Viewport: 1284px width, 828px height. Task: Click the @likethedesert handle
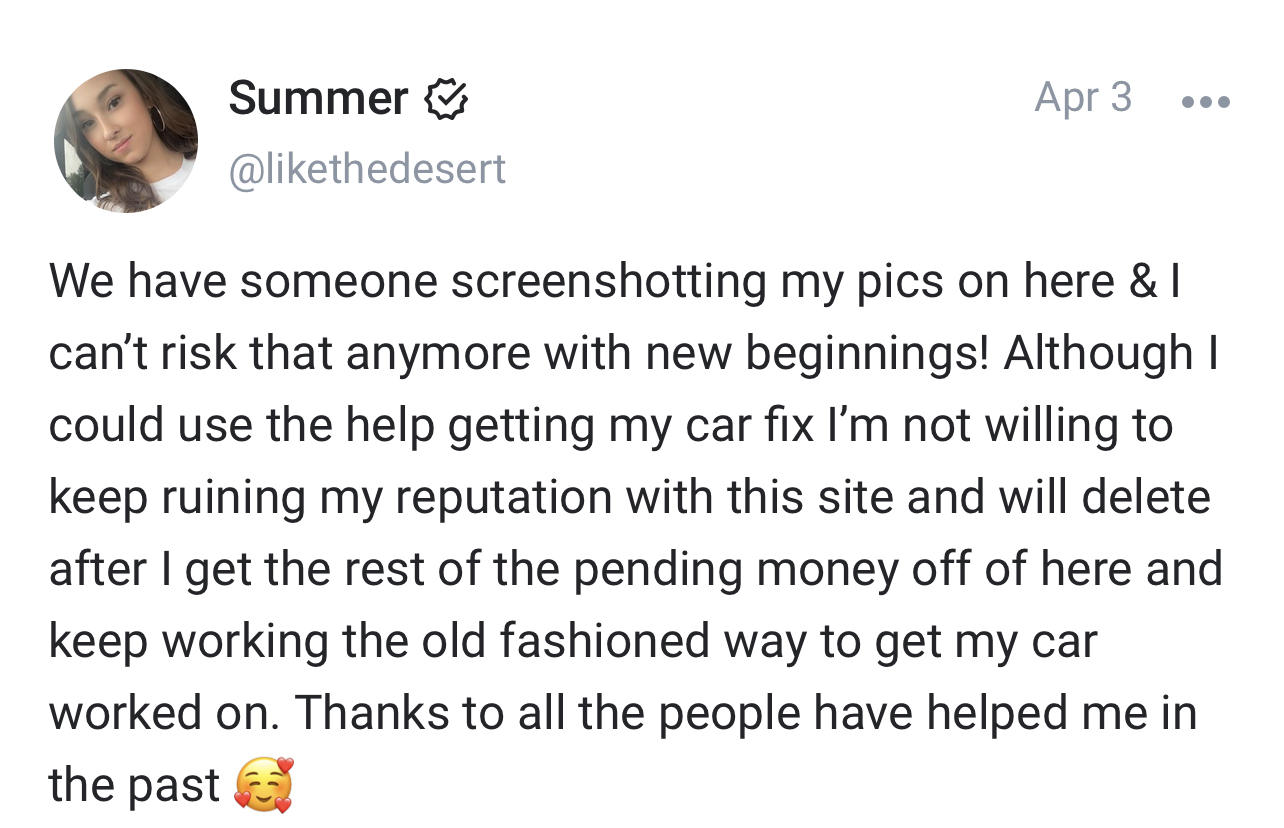(367, 169)
